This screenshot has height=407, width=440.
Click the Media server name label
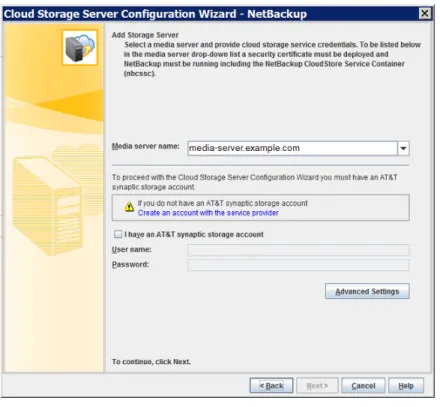pos(145,146)
